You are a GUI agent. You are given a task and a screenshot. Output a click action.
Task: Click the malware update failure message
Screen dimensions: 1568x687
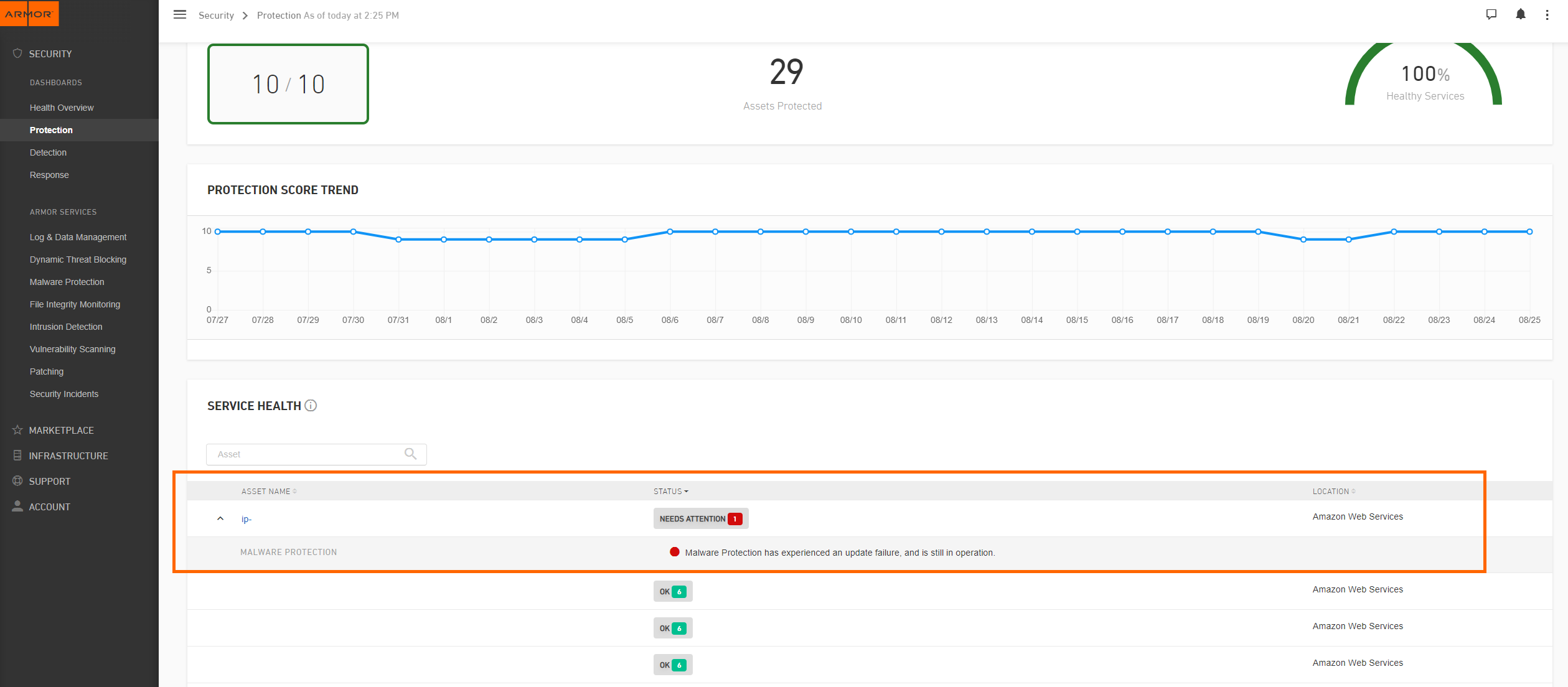840,553
